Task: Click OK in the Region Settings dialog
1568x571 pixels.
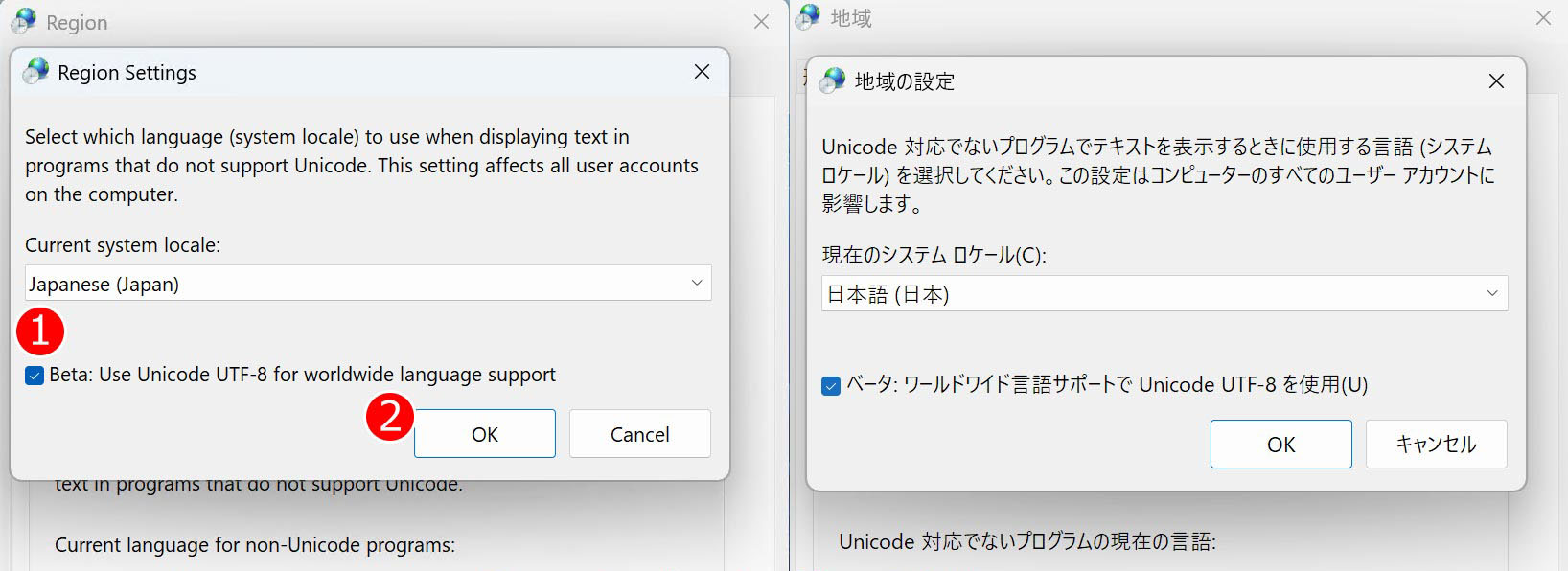Action: [485, 433]
